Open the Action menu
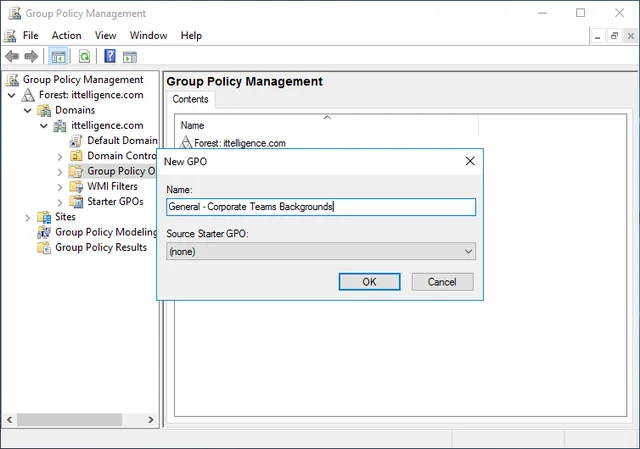 [67, 36]
